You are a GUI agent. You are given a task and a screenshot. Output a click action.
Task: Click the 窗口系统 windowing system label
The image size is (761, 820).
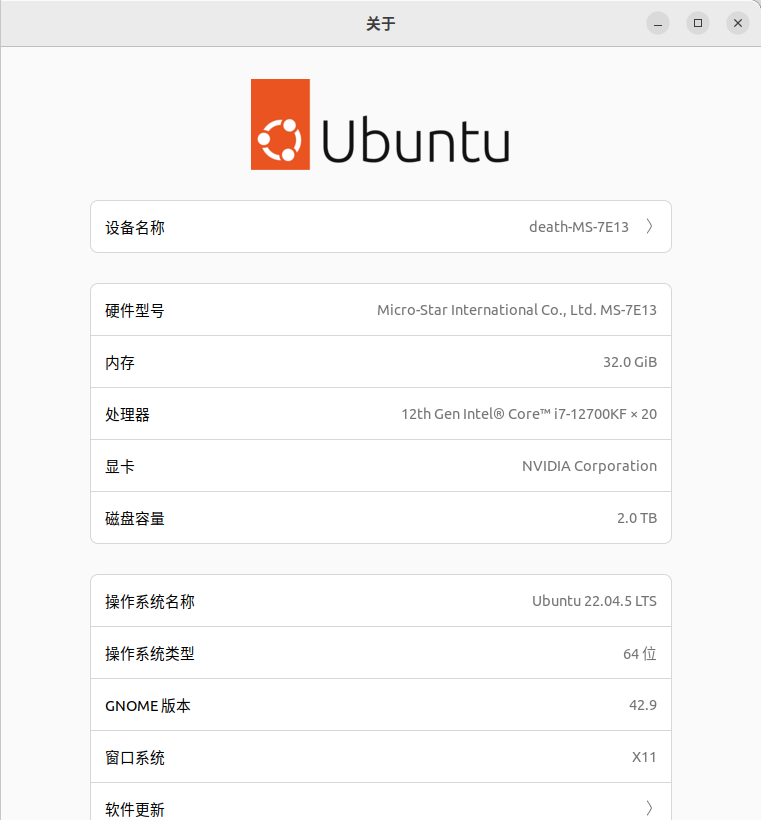135,757
